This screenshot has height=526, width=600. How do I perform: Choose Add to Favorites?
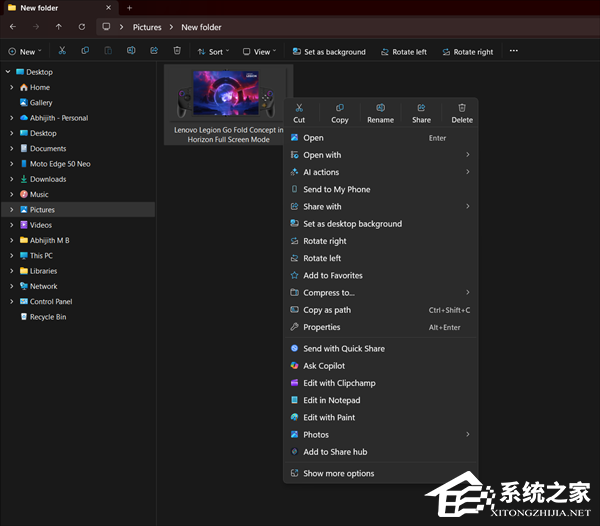[380, 275]
